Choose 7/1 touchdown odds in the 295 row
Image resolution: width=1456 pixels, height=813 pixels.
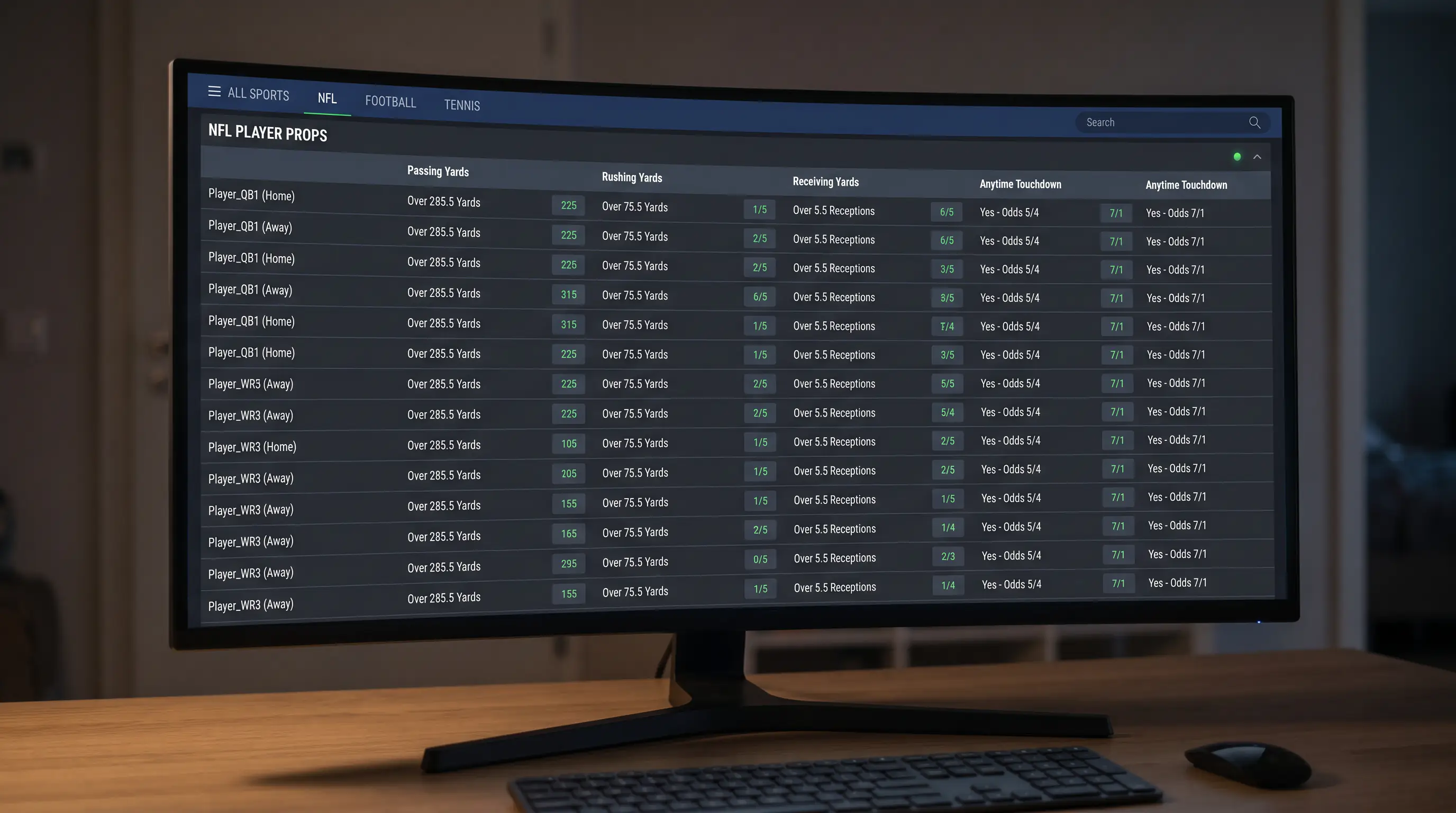[x=1118, y=555]
